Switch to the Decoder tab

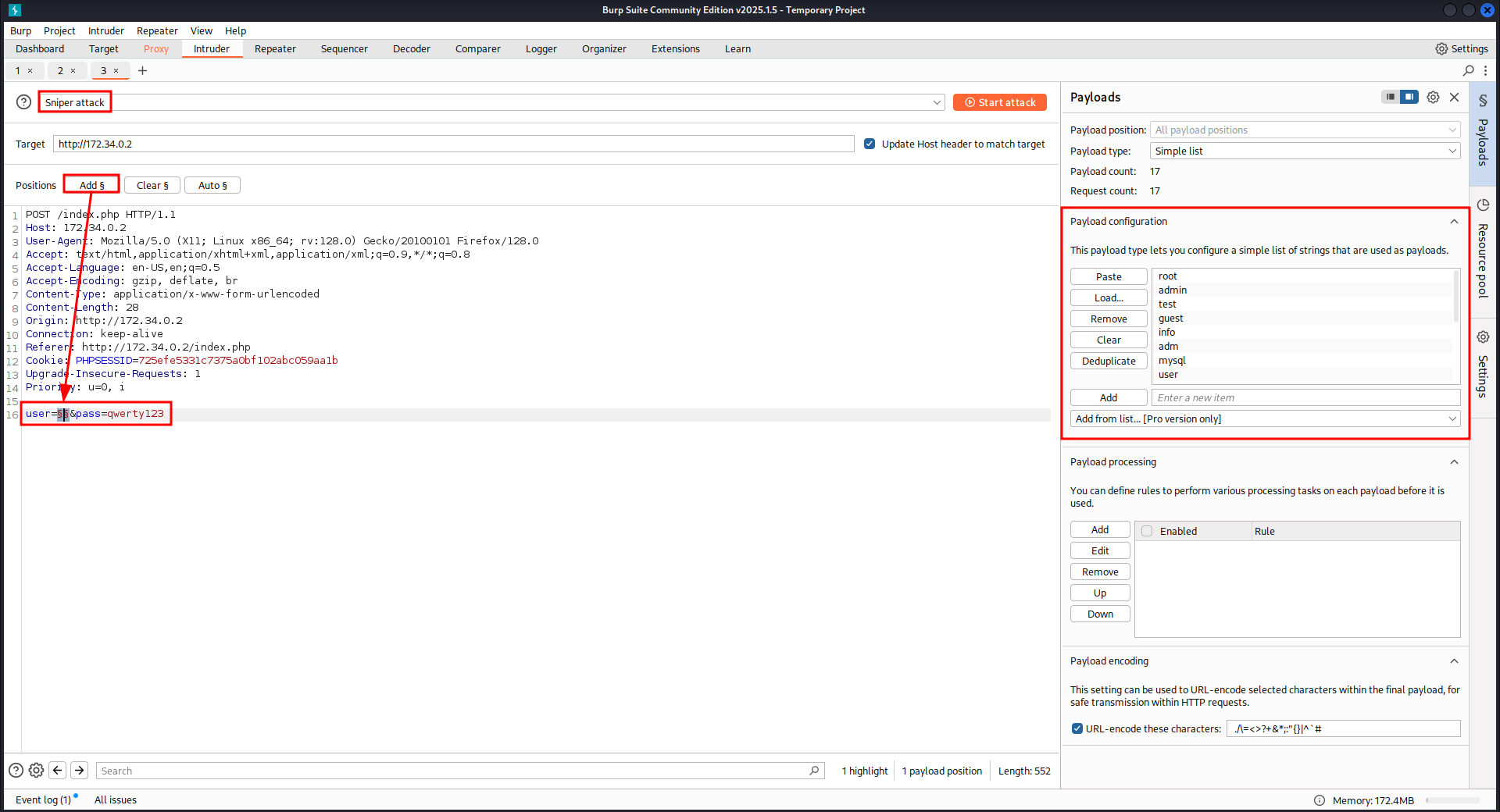click(412, 48)
